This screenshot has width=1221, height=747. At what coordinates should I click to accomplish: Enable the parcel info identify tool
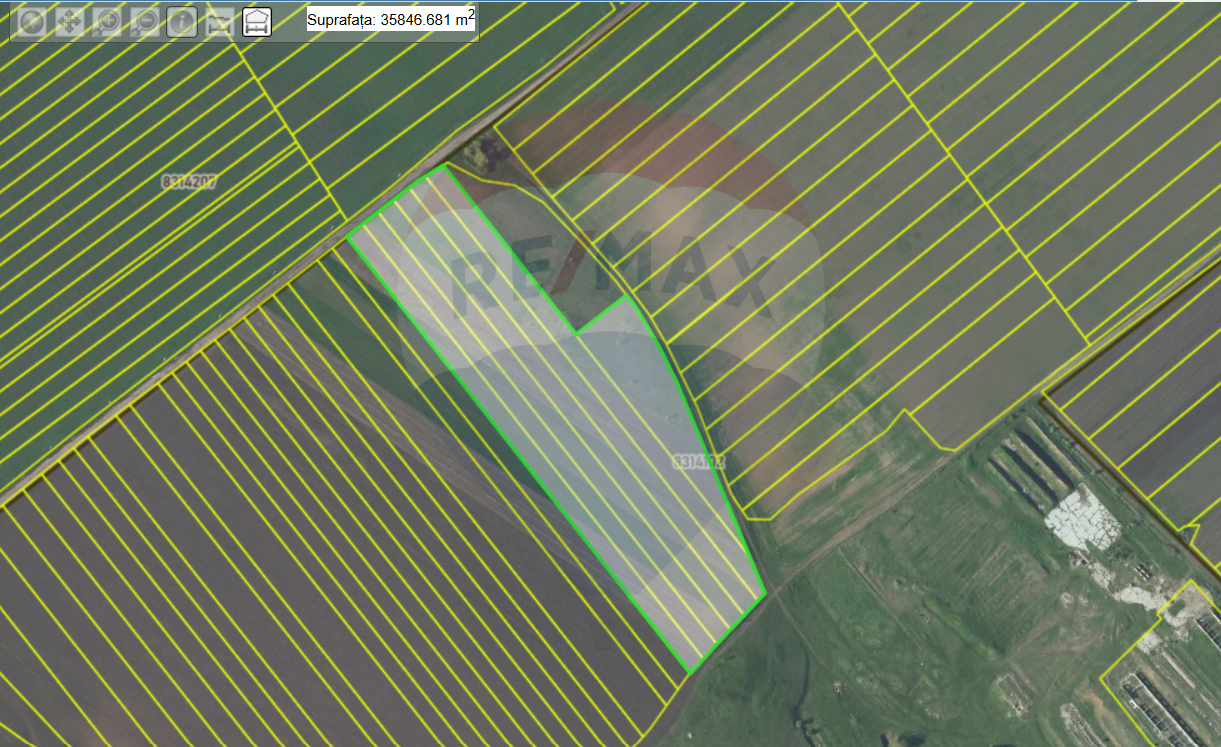pyautogui.click(x=182, y=22)
